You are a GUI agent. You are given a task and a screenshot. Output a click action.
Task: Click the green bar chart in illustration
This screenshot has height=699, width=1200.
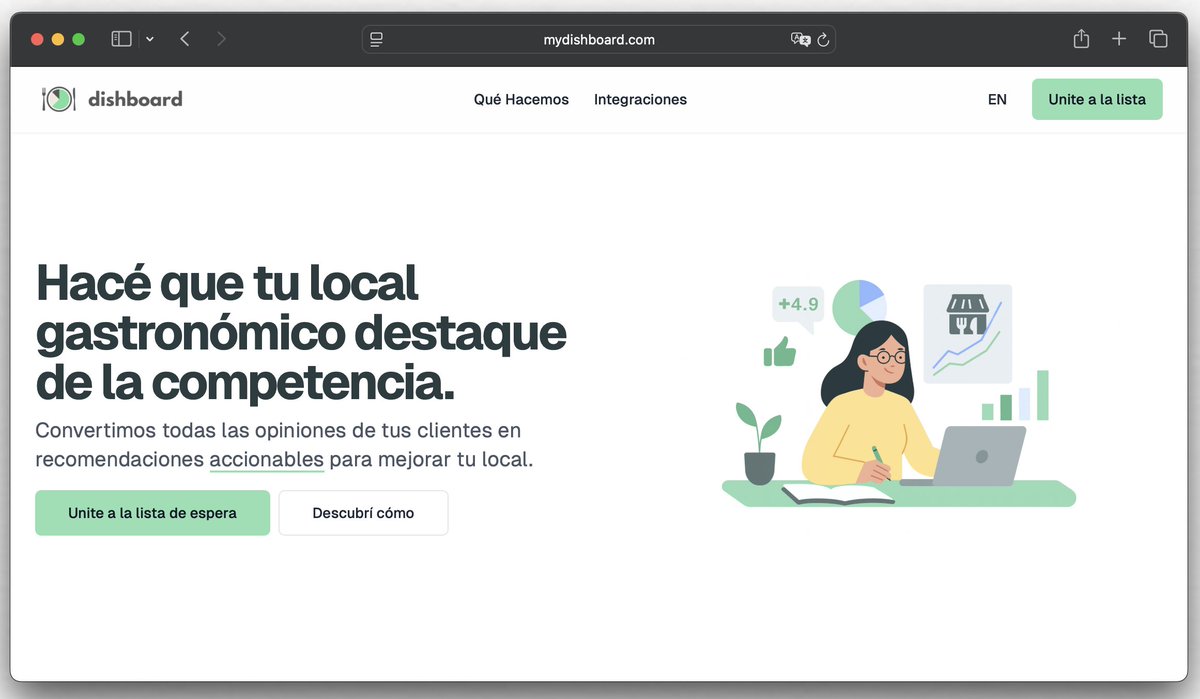(x=1015, y=396)
